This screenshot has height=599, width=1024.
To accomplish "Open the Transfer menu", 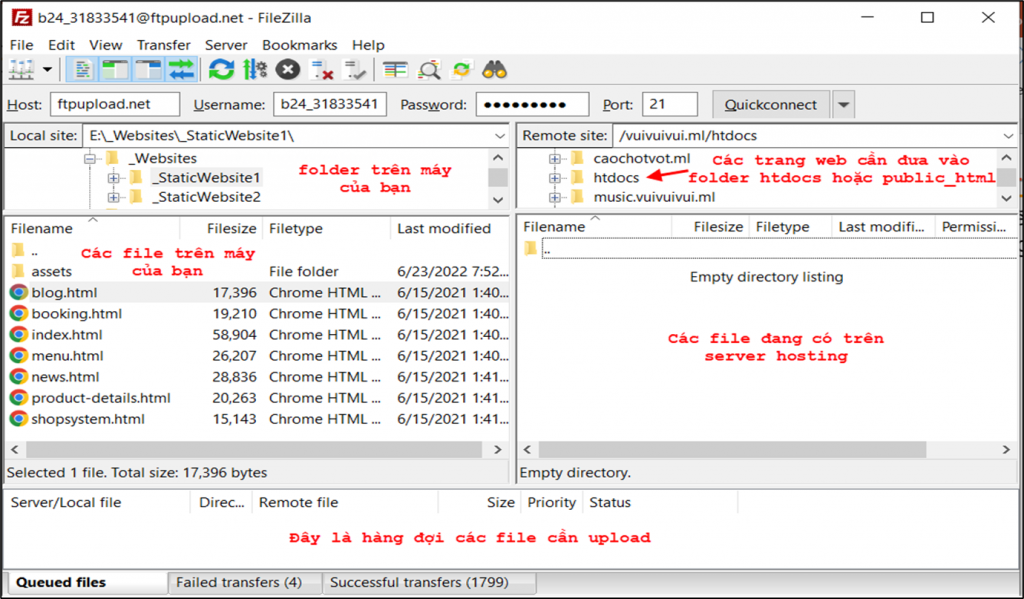I will coord(163,45).
